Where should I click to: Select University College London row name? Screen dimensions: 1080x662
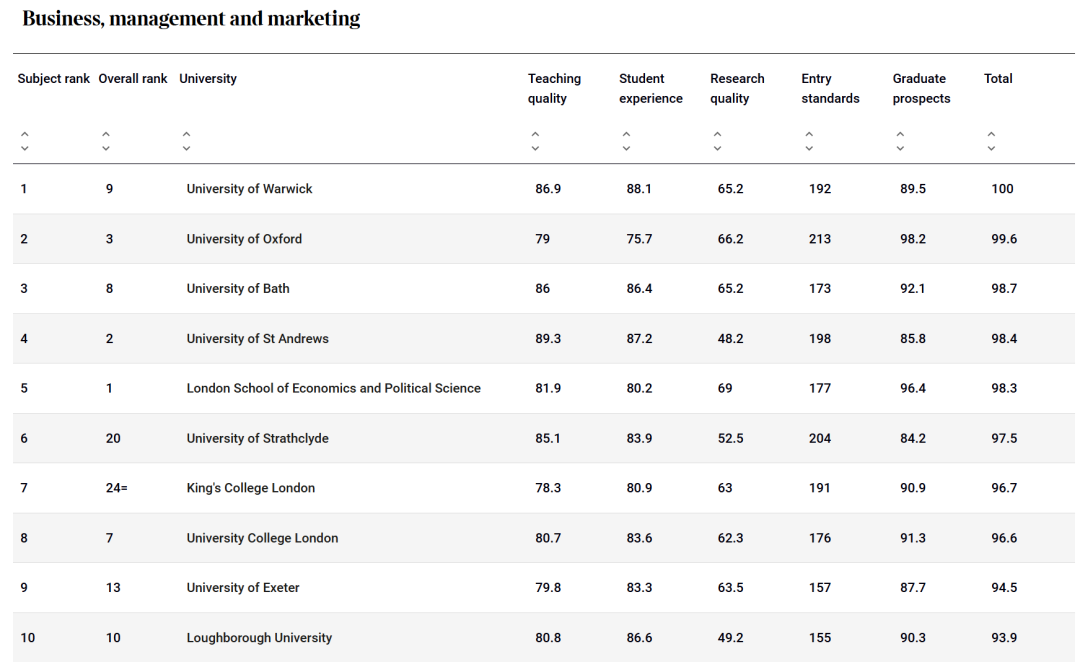click(262, 538)
